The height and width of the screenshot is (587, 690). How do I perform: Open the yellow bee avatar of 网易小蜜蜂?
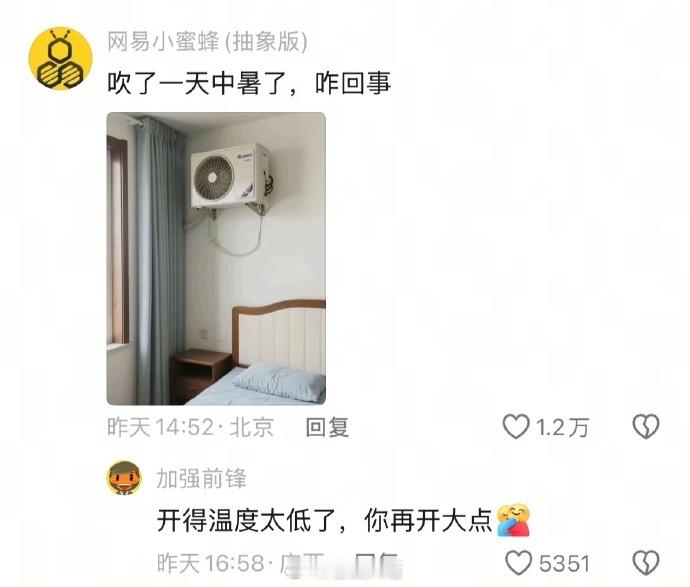pyautogui.click(x=60, y=59)
